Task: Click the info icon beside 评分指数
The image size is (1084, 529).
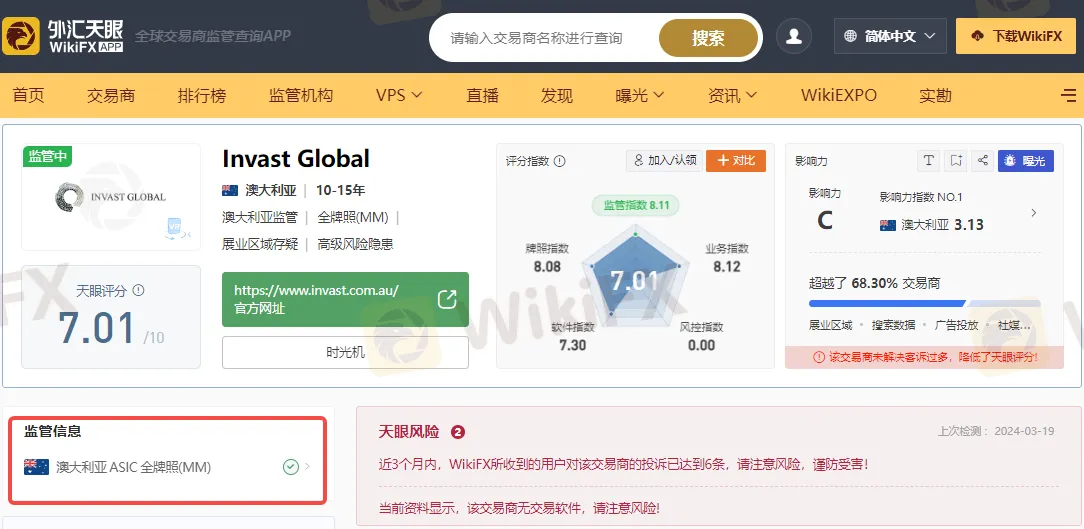Action: [560, 161]
